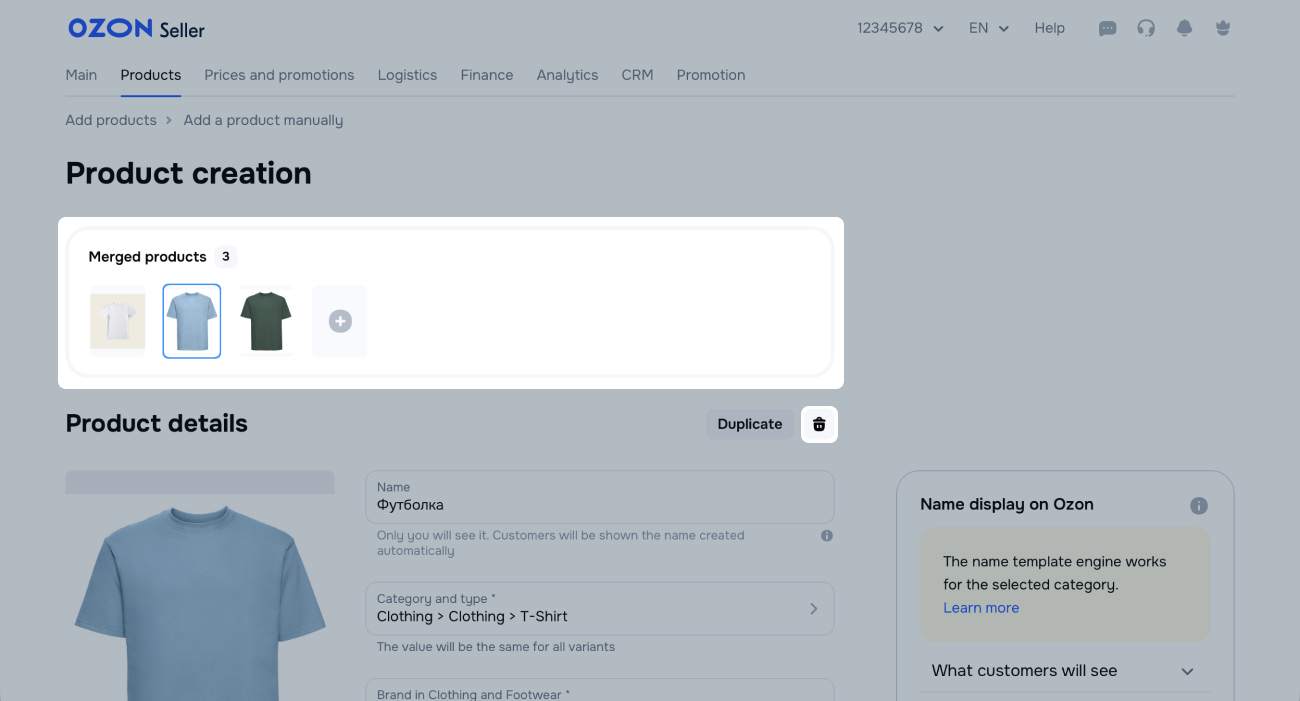Open the notifications bell

(1184, 29)
